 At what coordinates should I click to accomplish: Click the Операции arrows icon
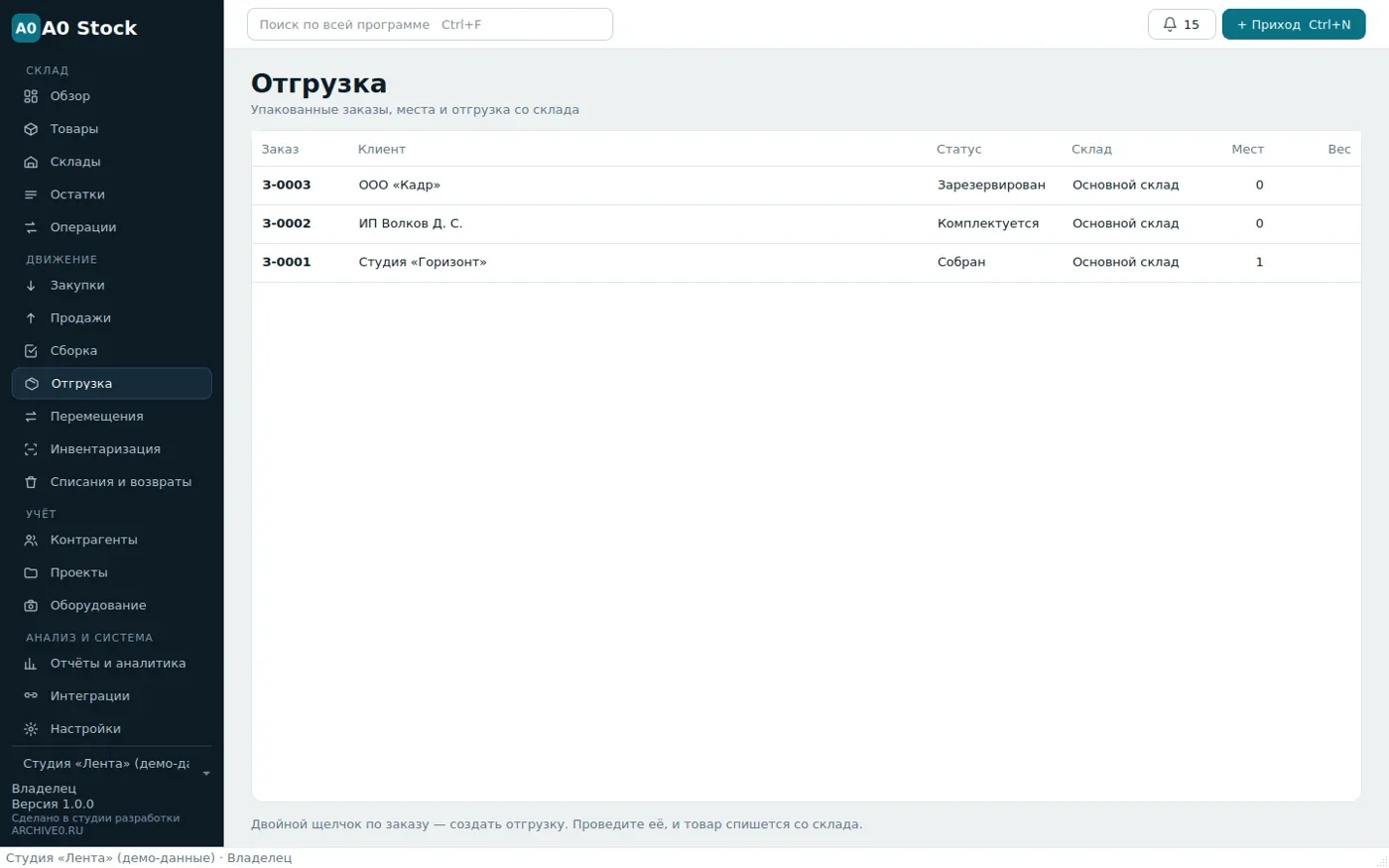tap(31, 227)
